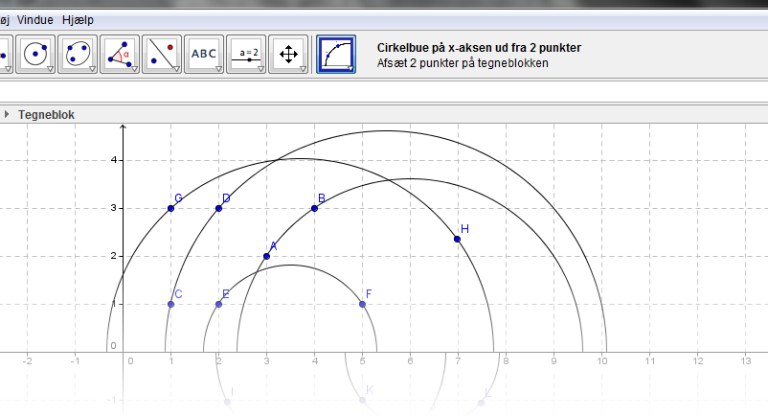Select point A on the graph
This screenshot has width=768, height=417.
click(266, 256)
